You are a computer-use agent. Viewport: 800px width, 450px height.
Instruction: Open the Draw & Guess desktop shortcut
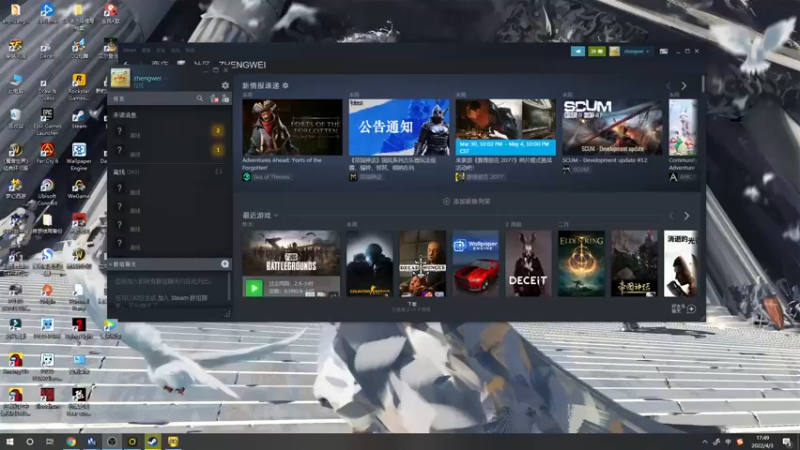click(47, 87)
